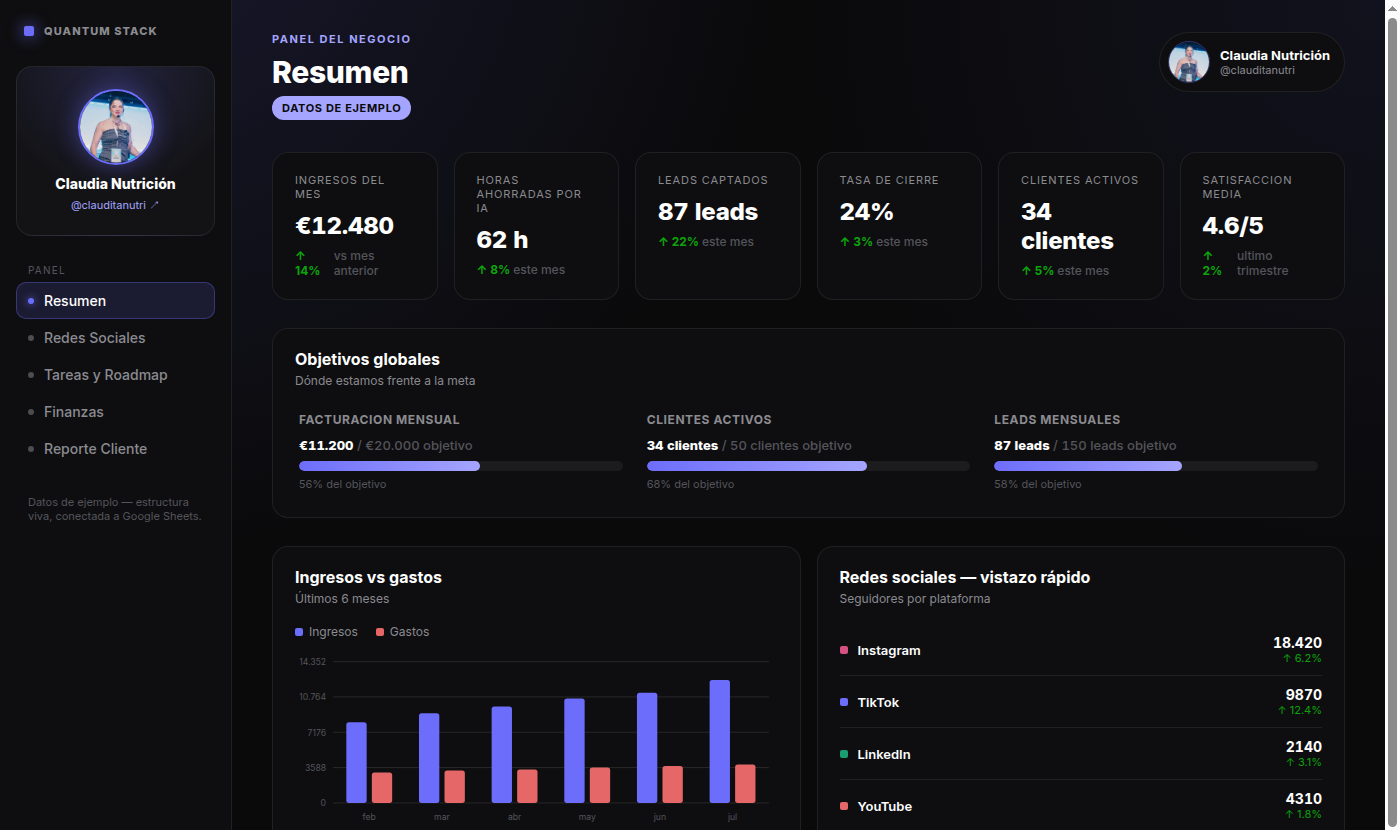Click the 18.420 Instagram follower count
Image resolution: width=1400 pixels, height=830 pixels.
[1297, 643]
